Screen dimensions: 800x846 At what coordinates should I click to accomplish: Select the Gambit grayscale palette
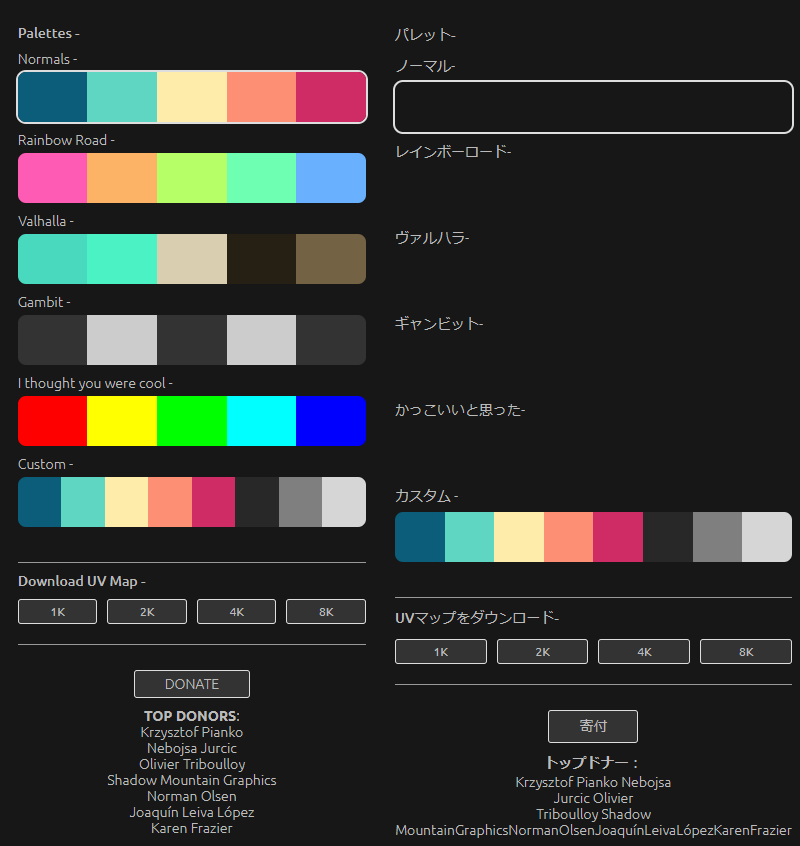click(x=192, y=340)
